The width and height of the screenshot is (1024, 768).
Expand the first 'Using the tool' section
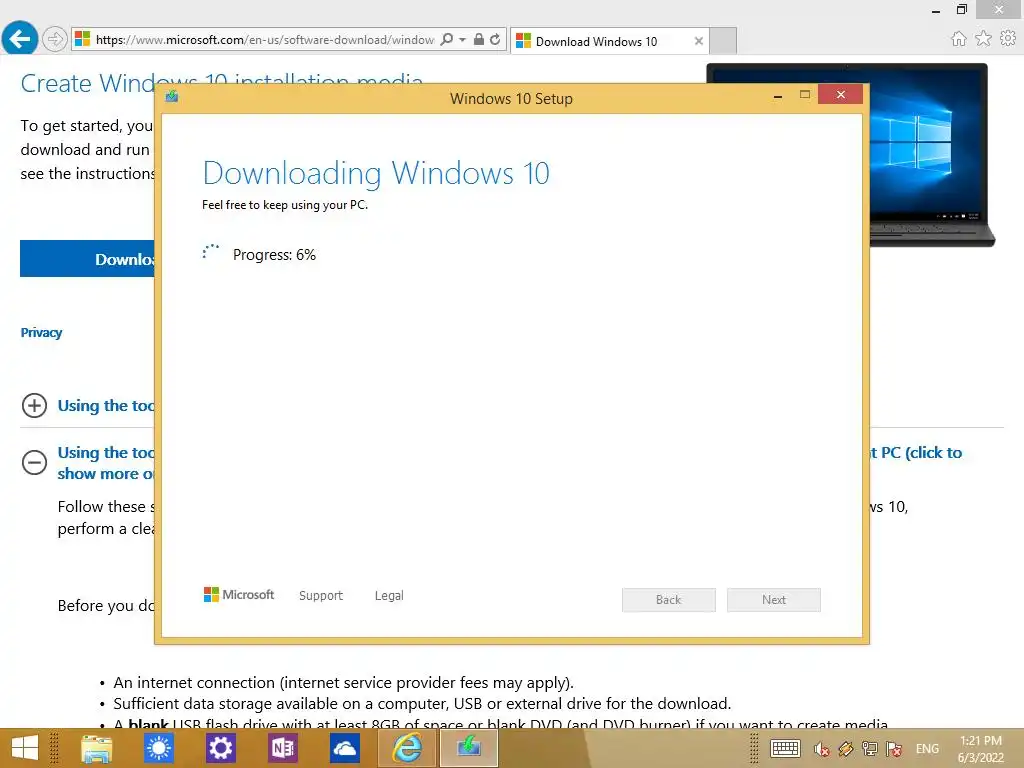[x=34, y=406]
